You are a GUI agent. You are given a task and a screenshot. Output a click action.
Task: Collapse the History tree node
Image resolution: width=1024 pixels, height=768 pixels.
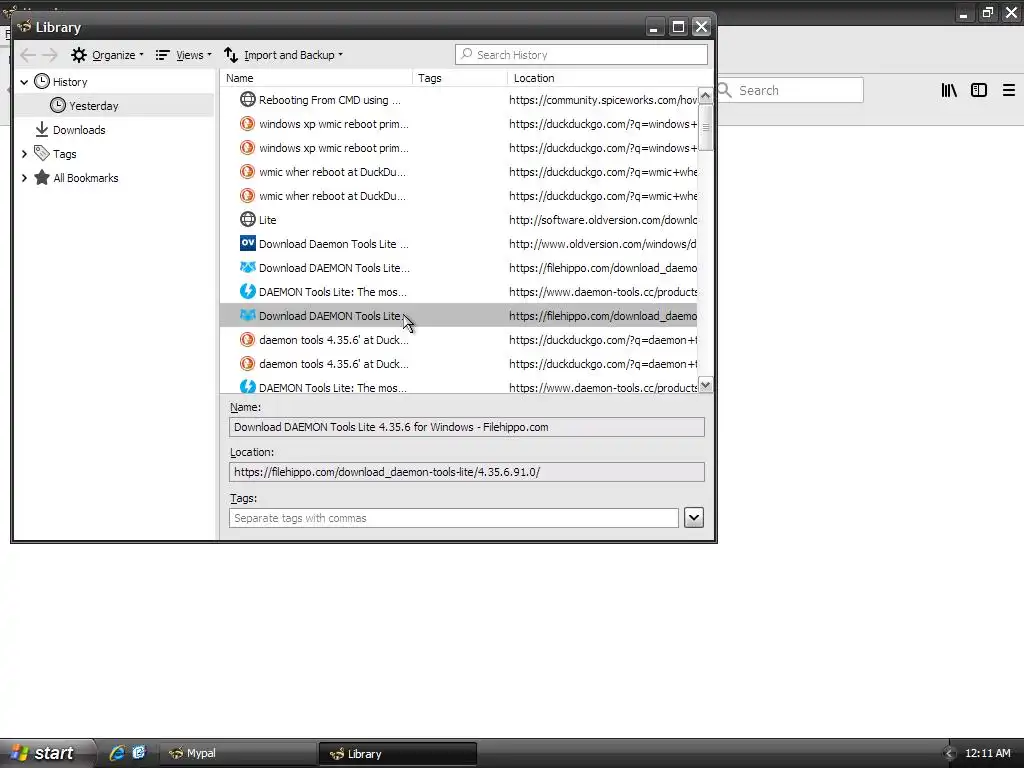click(x=24, y=82)
